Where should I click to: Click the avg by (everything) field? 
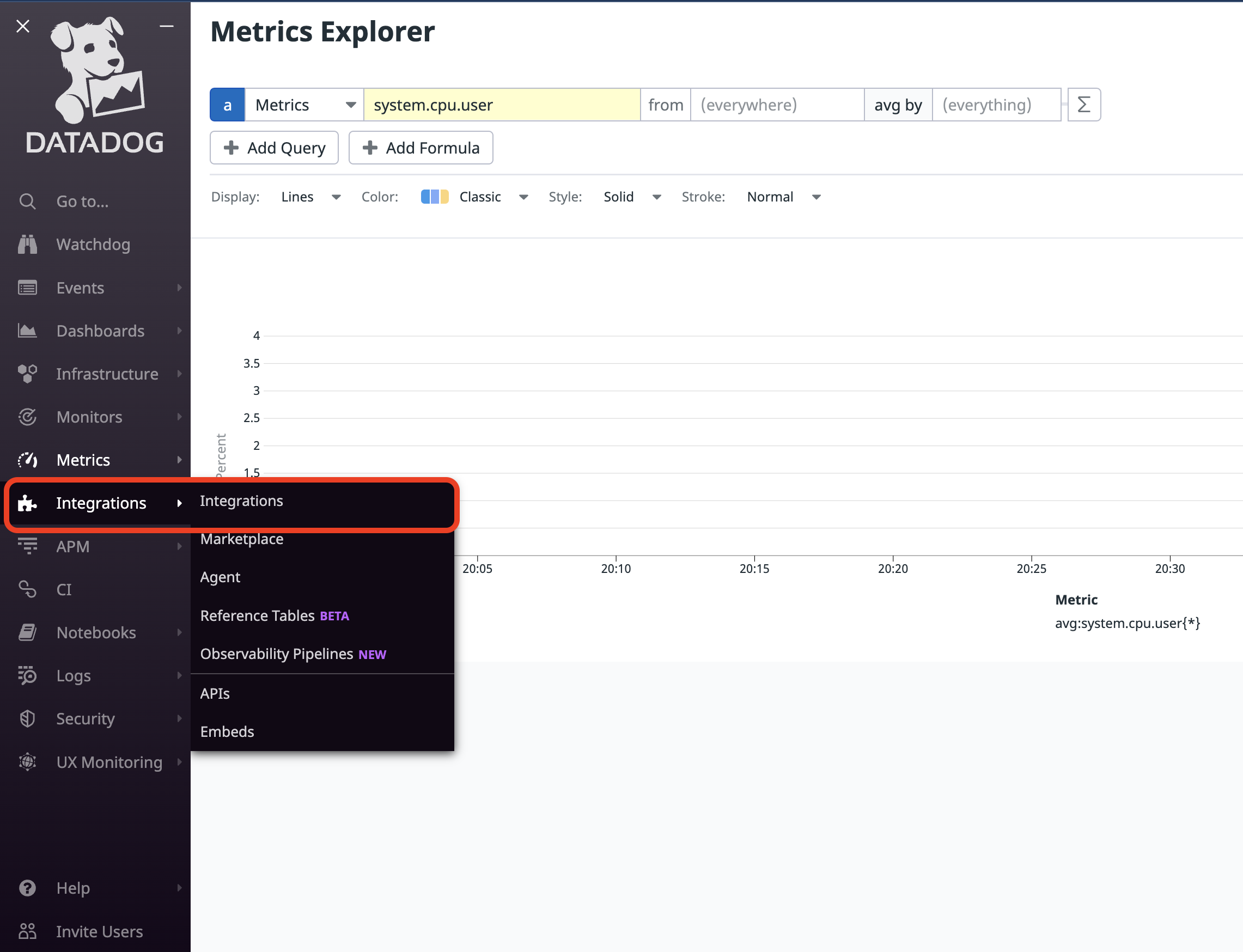point(996,104)
